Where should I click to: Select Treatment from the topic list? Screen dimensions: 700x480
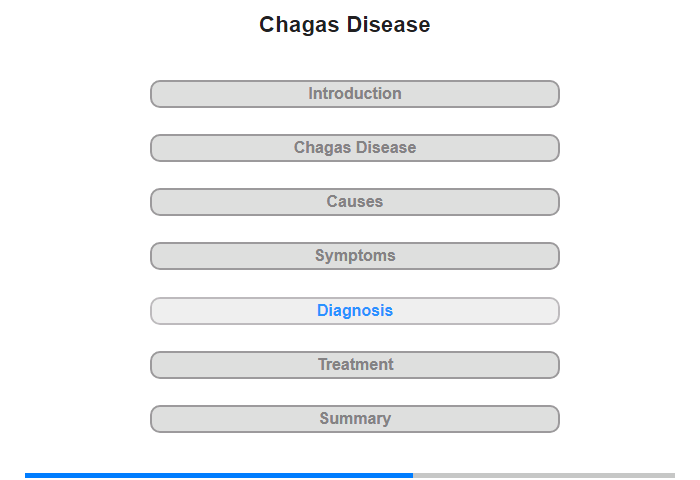point(354,365)
